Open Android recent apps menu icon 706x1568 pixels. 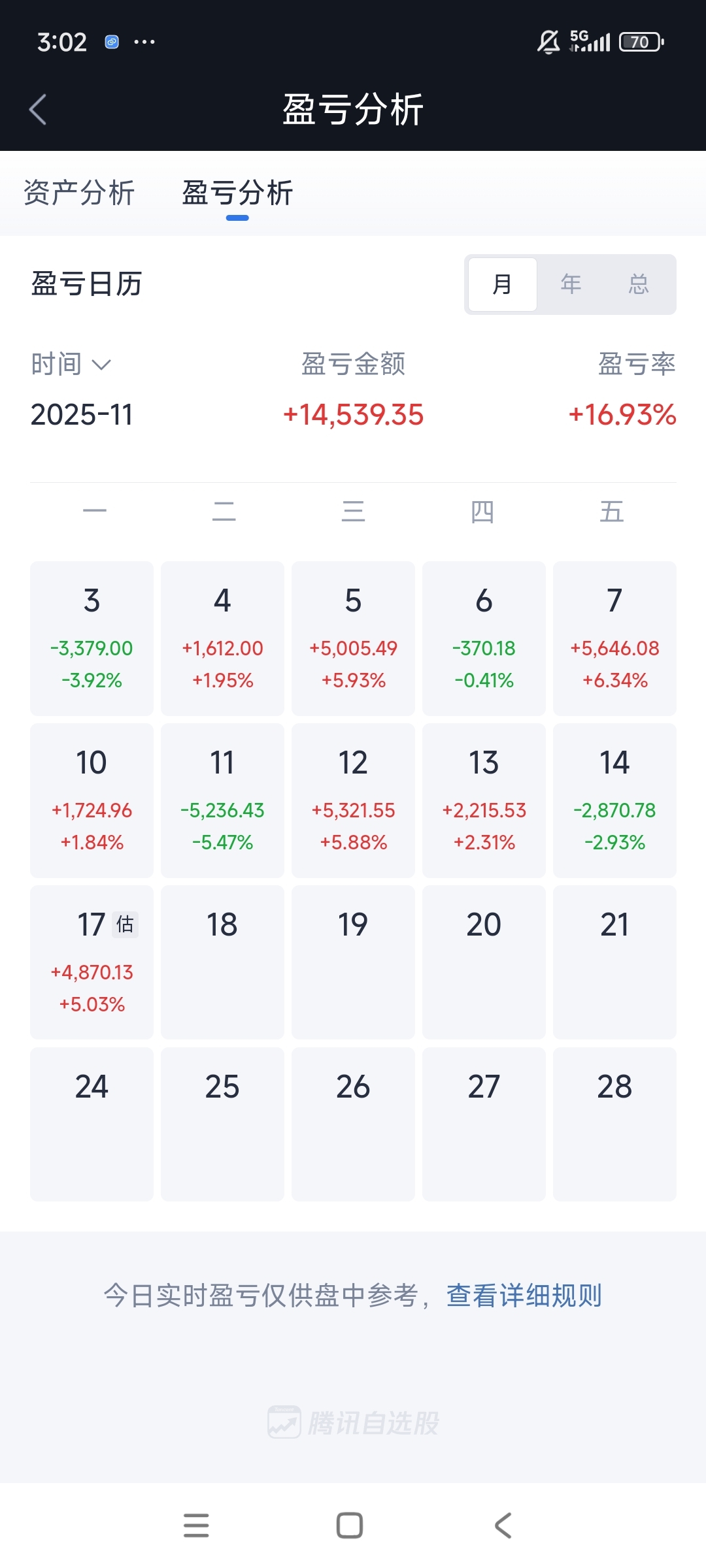(x=196, y=1525)
